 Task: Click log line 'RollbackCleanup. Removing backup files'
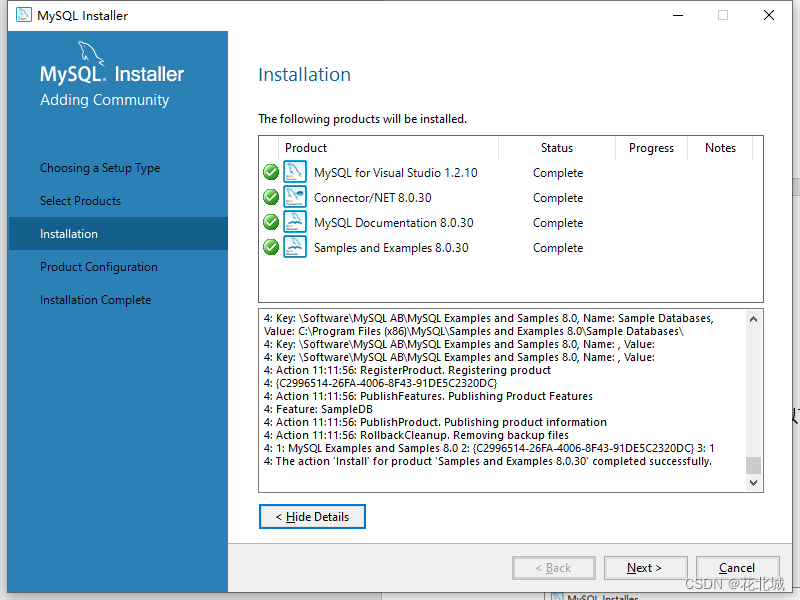point(416,435)
